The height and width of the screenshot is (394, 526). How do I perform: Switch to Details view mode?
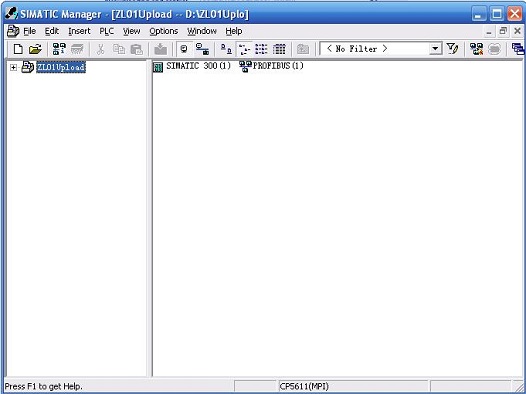coord(279,50)
